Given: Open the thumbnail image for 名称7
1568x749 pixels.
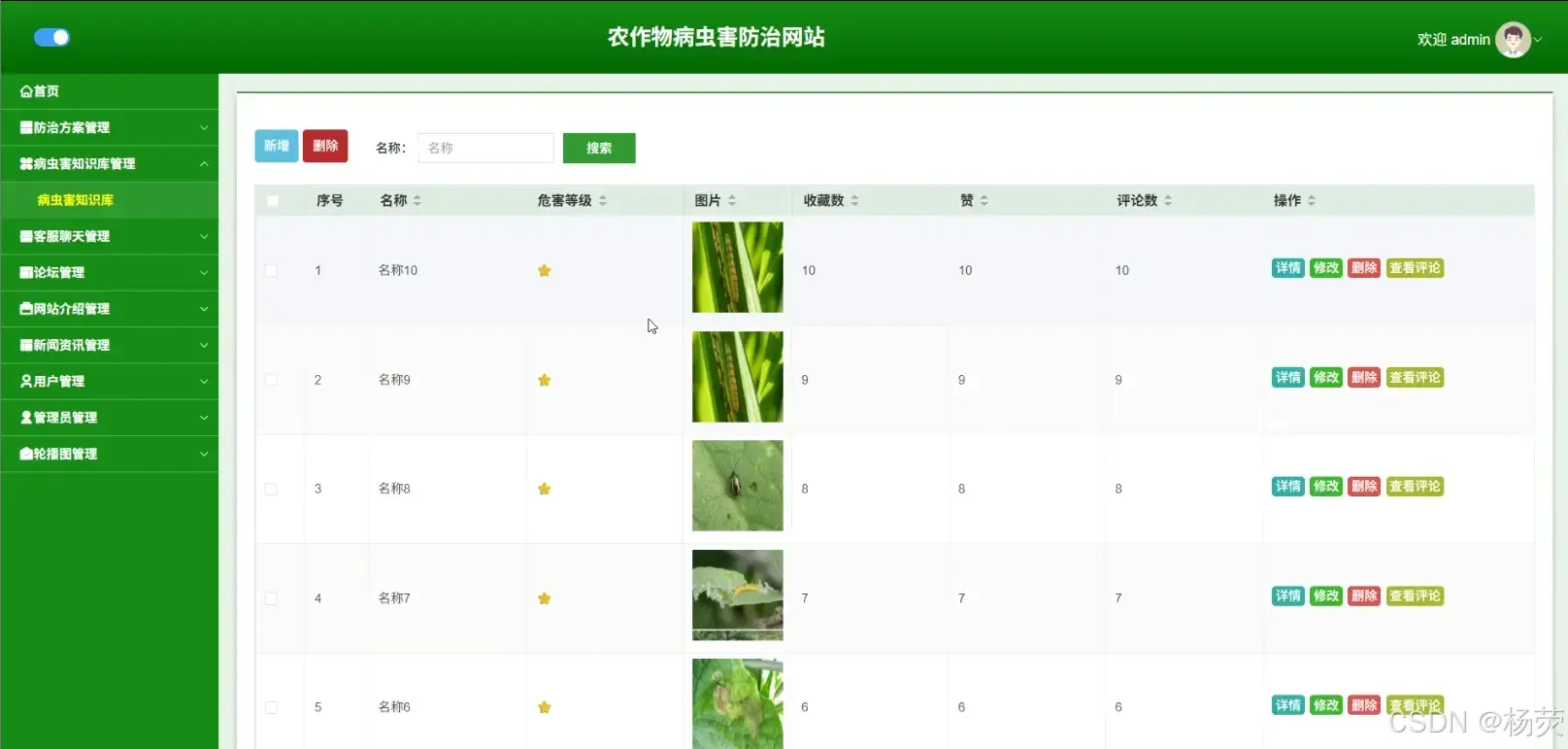Looking at the screenshot, I should click(738, 596).
